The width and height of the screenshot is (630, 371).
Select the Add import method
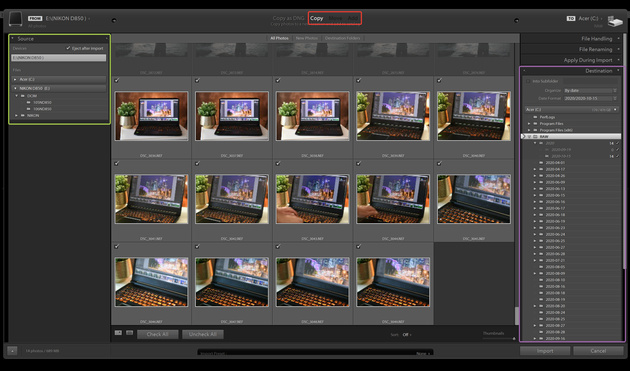(x=352, y=18)
